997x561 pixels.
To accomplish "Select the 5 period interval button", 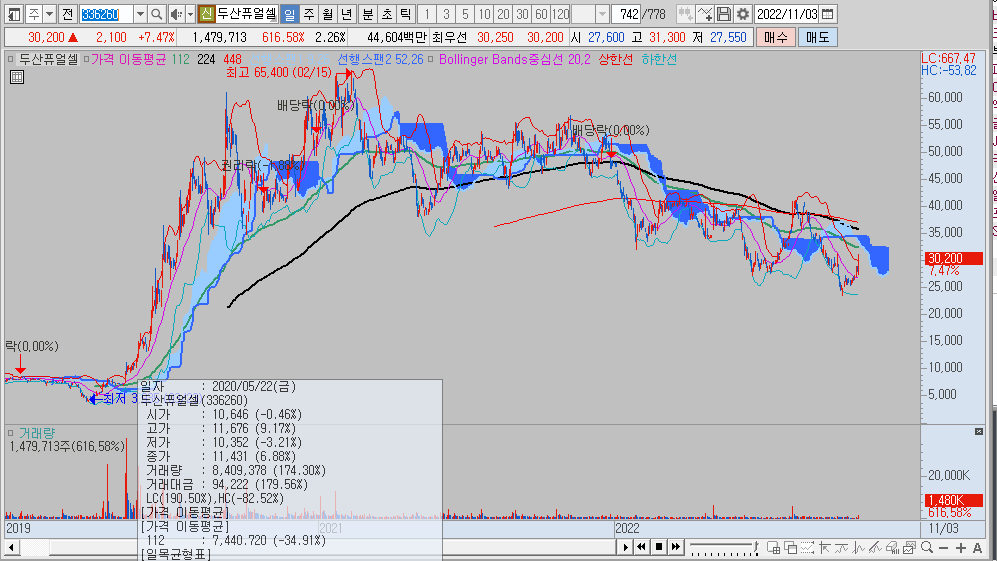I will 465,13.
